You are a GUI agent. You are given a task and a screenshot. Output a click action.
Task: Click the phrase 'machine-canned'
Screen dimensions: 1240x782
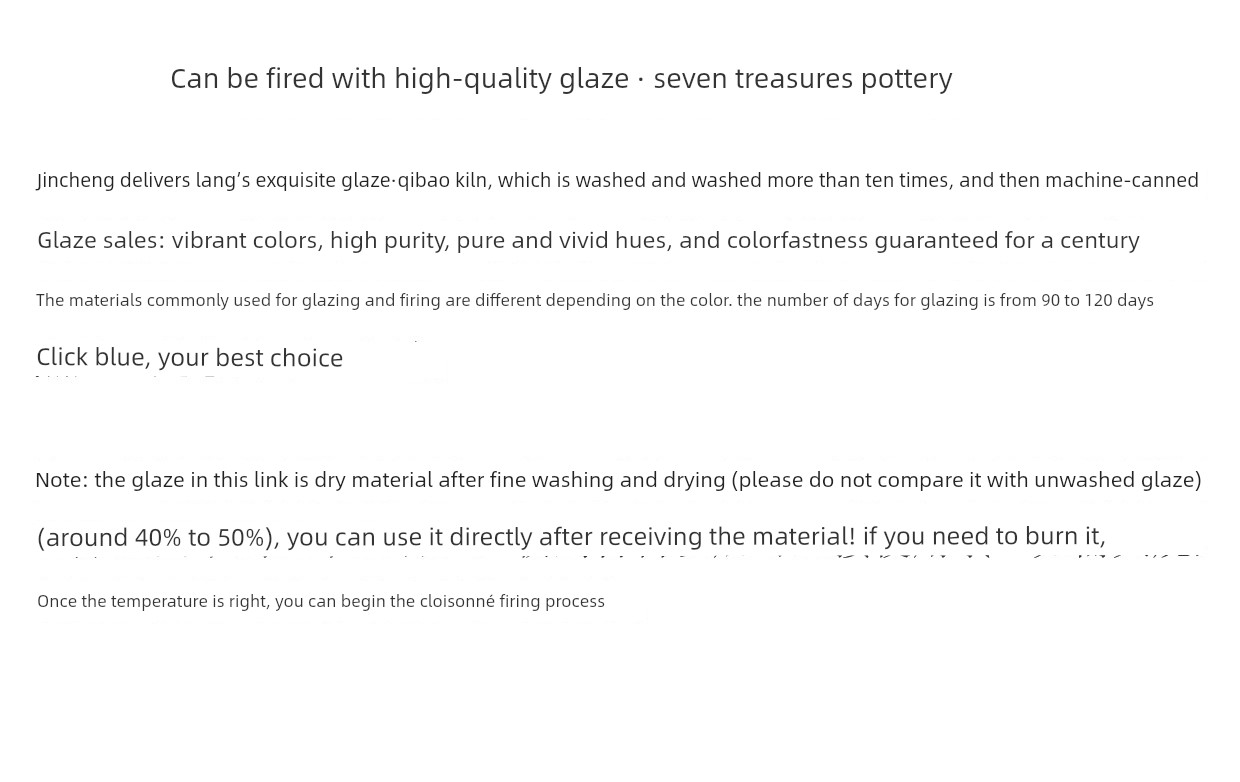(x=1122, y=180)
